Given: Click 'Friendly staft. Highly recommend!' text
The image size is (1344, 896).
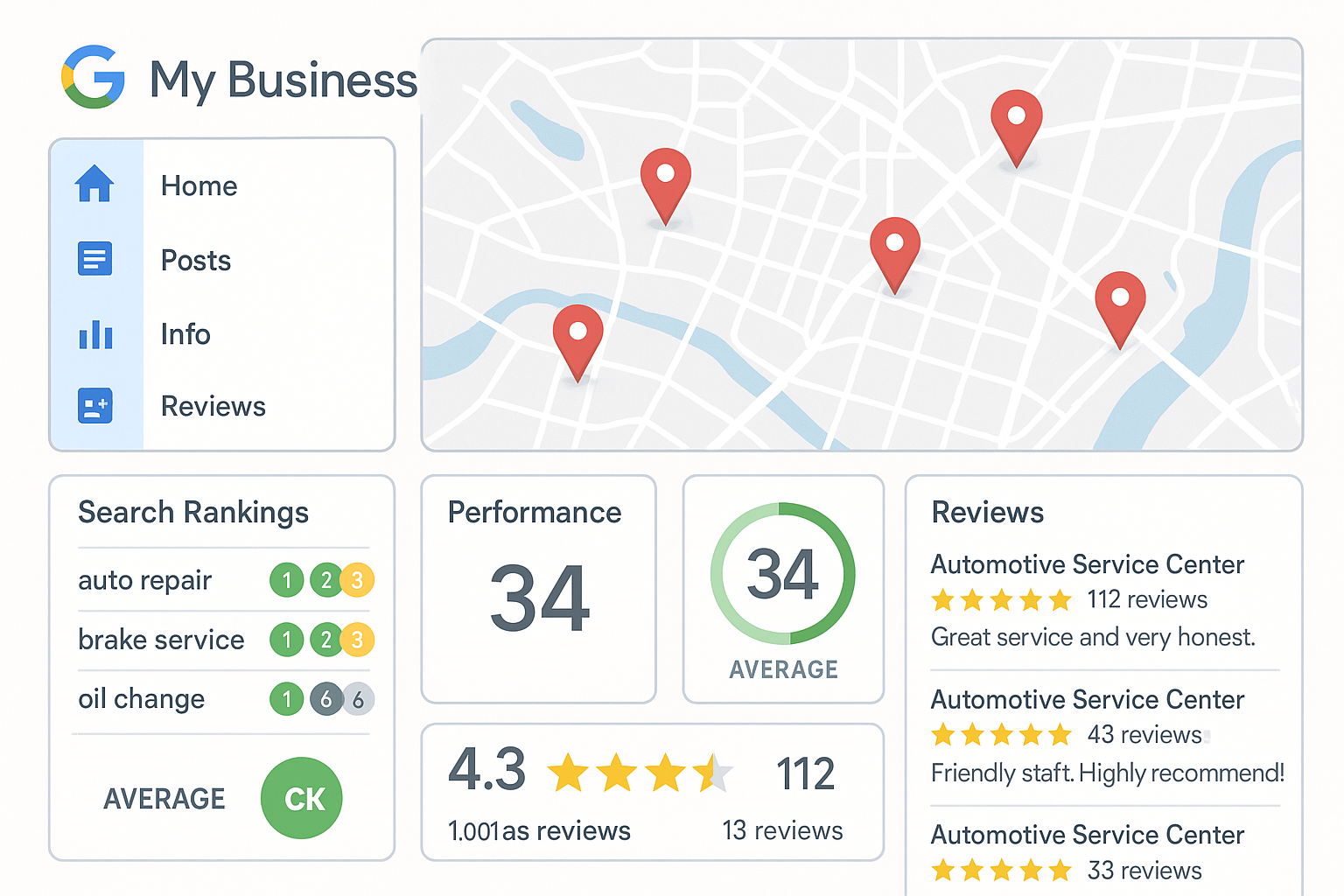Looking at the screenshot, I should click(x=1108, y=773).
